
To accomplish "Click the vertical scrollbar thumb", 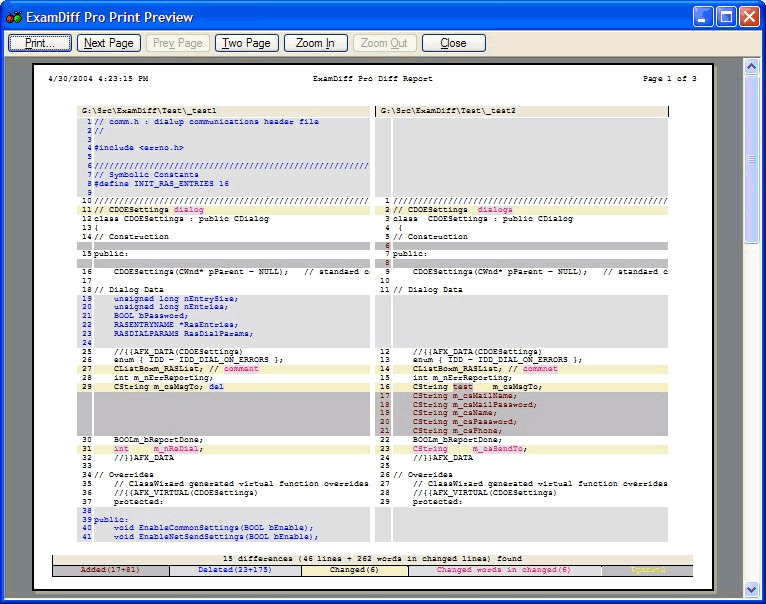I will pyautogui.click(x=752, y=158).
